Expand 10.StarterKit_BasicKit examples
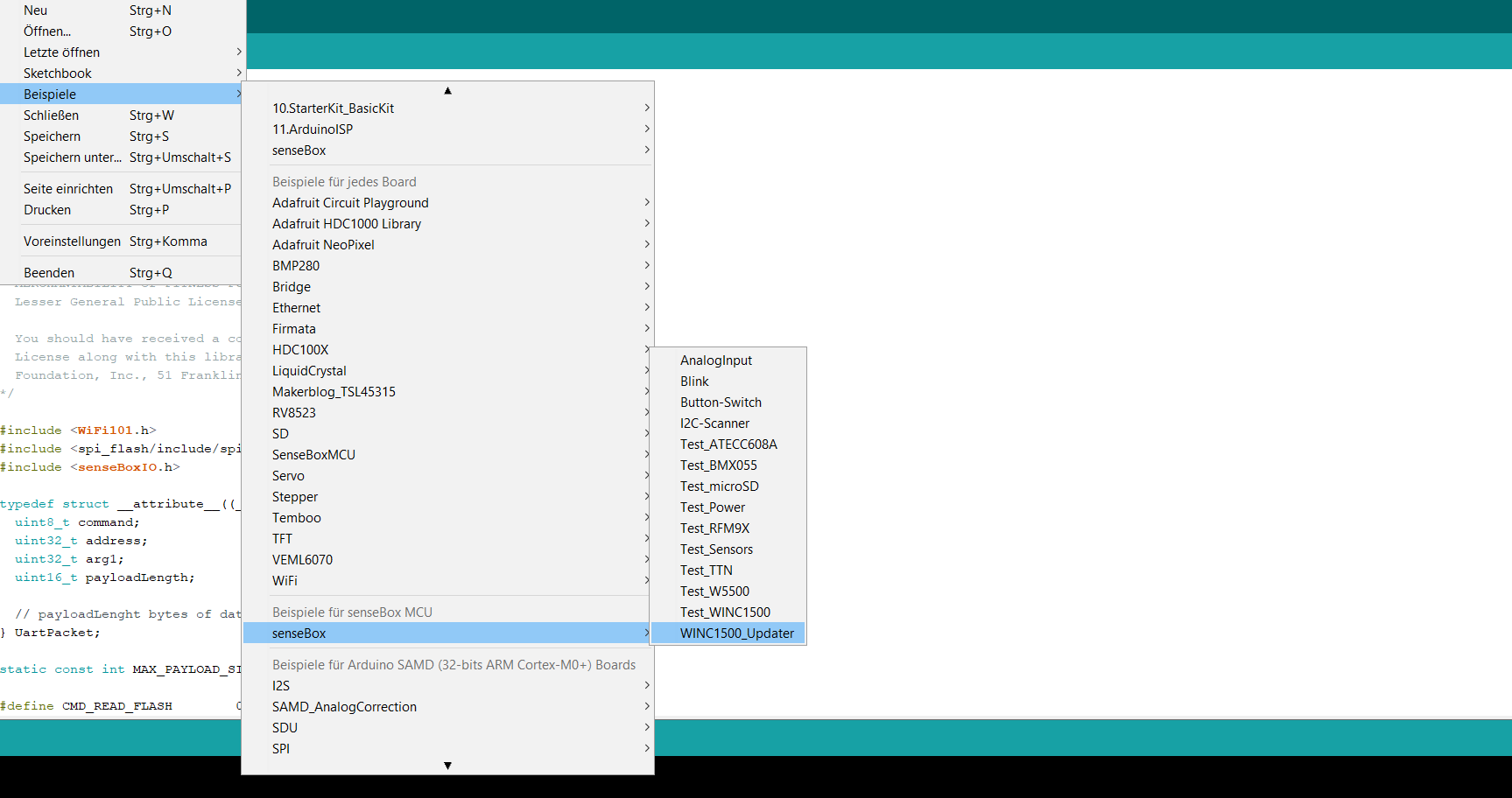The image size is (1512, 798). click(447, 108)
